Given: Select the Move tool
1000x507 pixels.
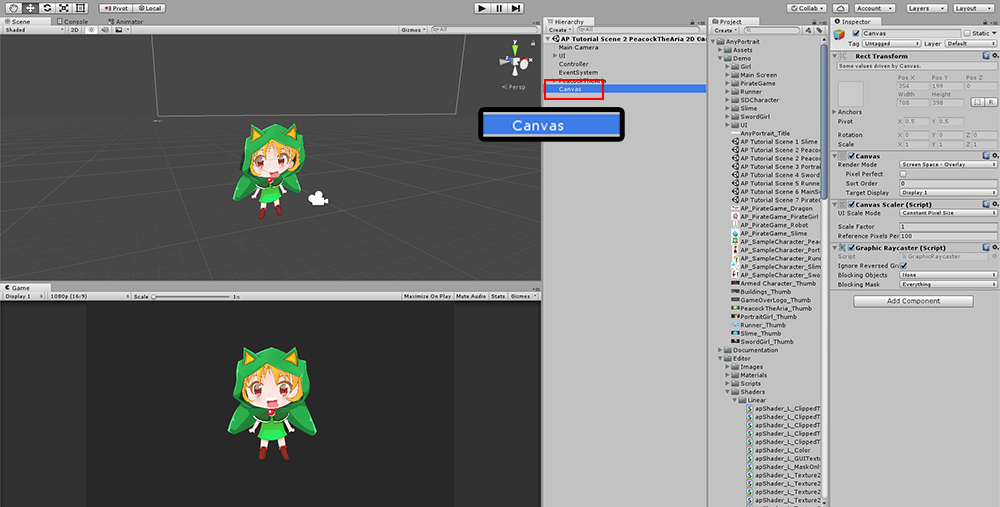Looking at the screenshot, I should (x=30, y=8).
